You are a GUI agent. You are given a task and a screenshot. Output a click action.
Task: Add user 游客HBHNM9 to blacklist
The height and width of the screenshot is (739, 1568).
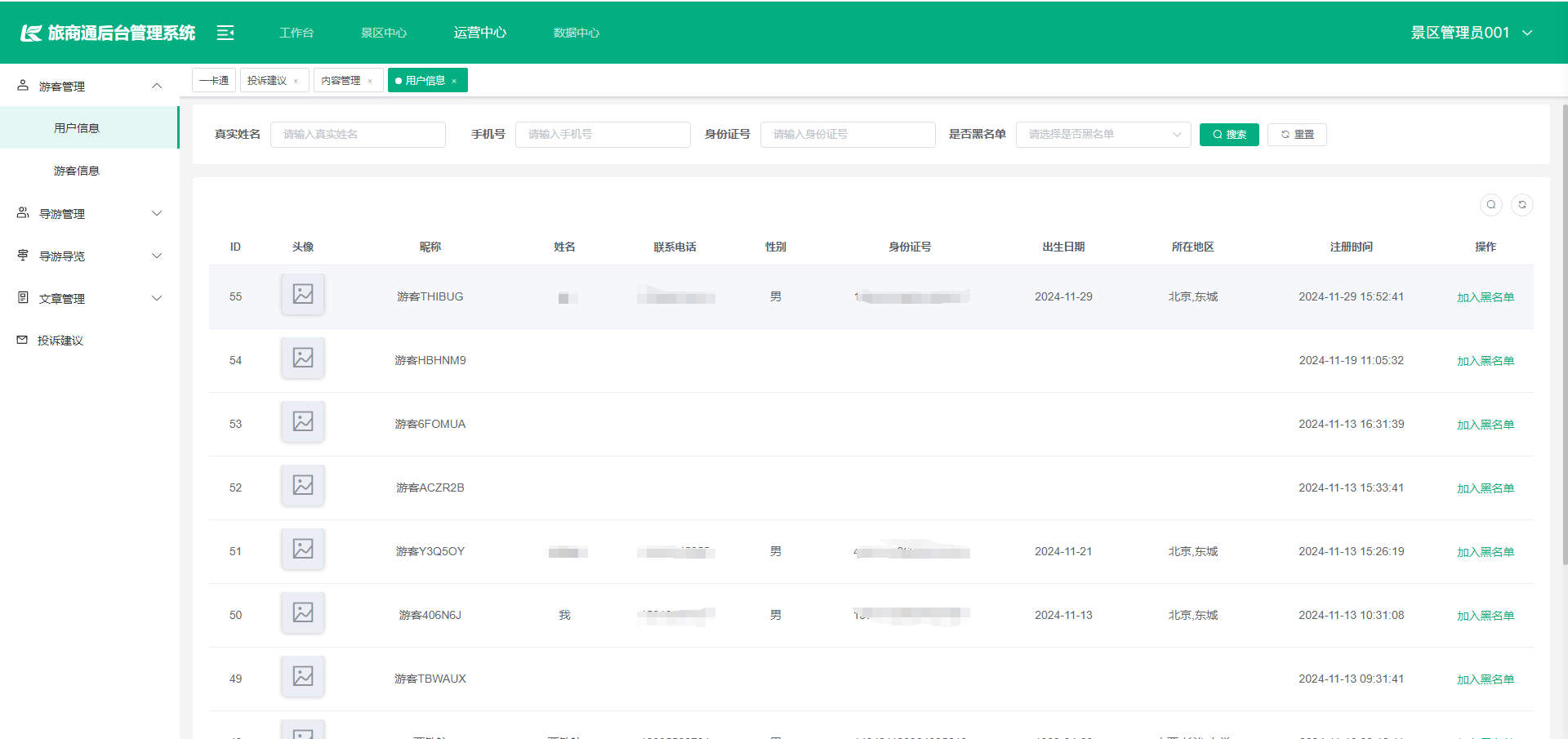(1486, 361)
